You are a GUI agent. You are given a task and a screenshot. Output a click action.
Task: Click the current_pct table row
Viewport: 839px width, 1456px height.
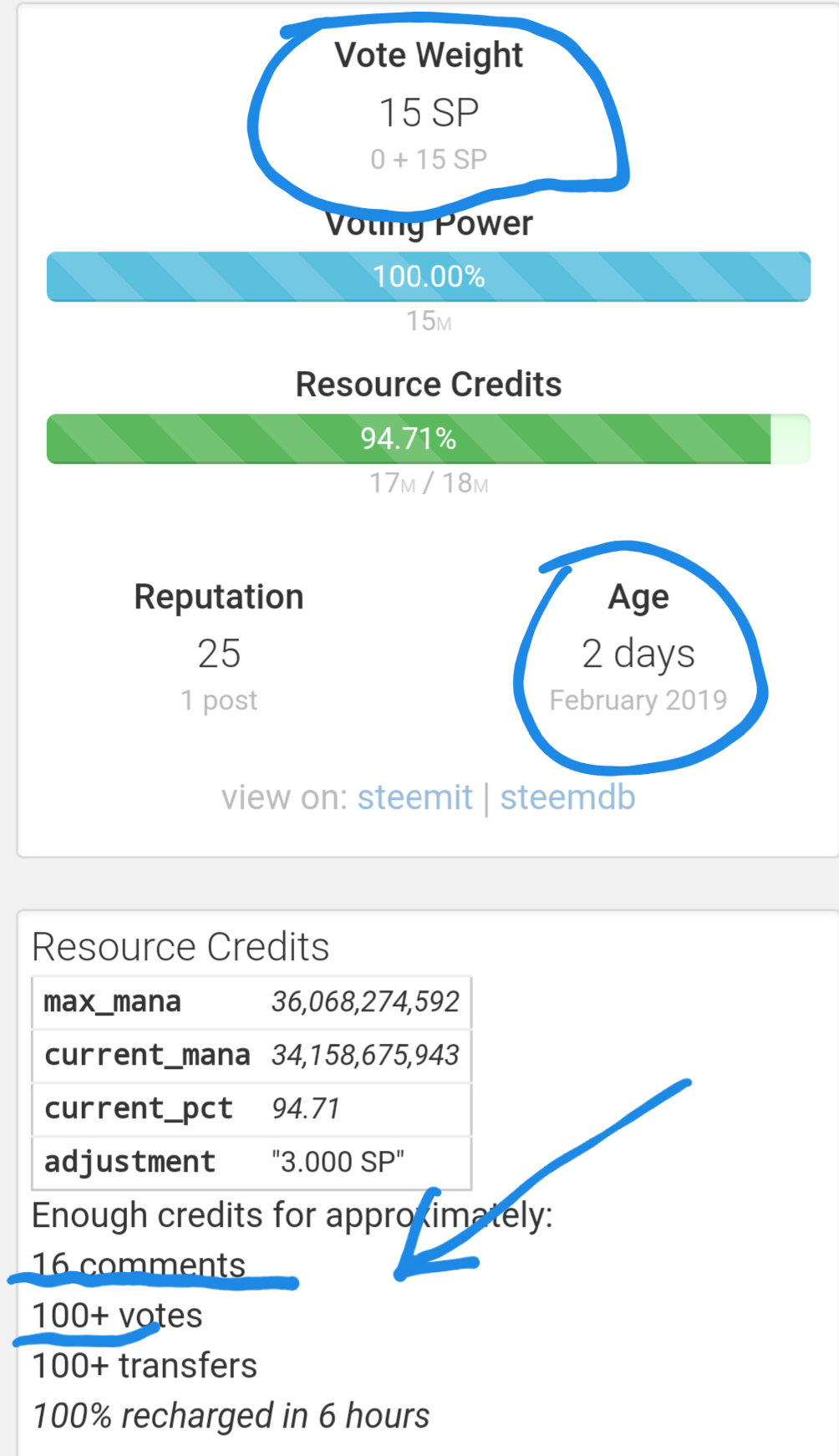click(x=251, y=1109)
